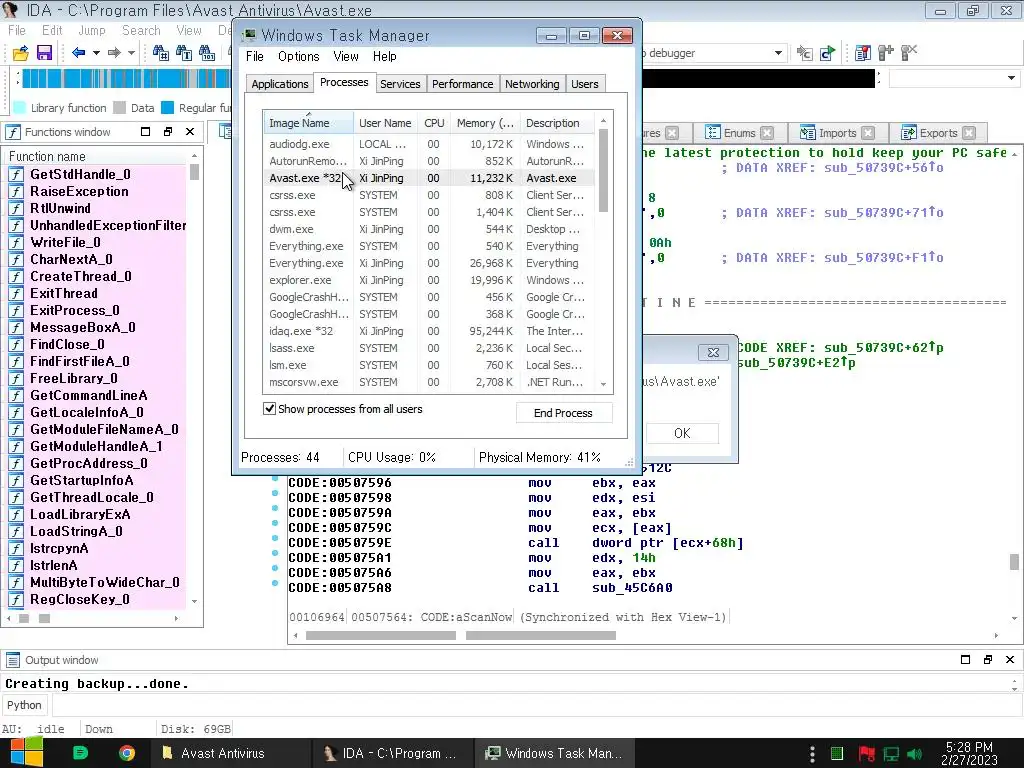
Task: Open the Applications tab in Task Manager
Action: 280,84
